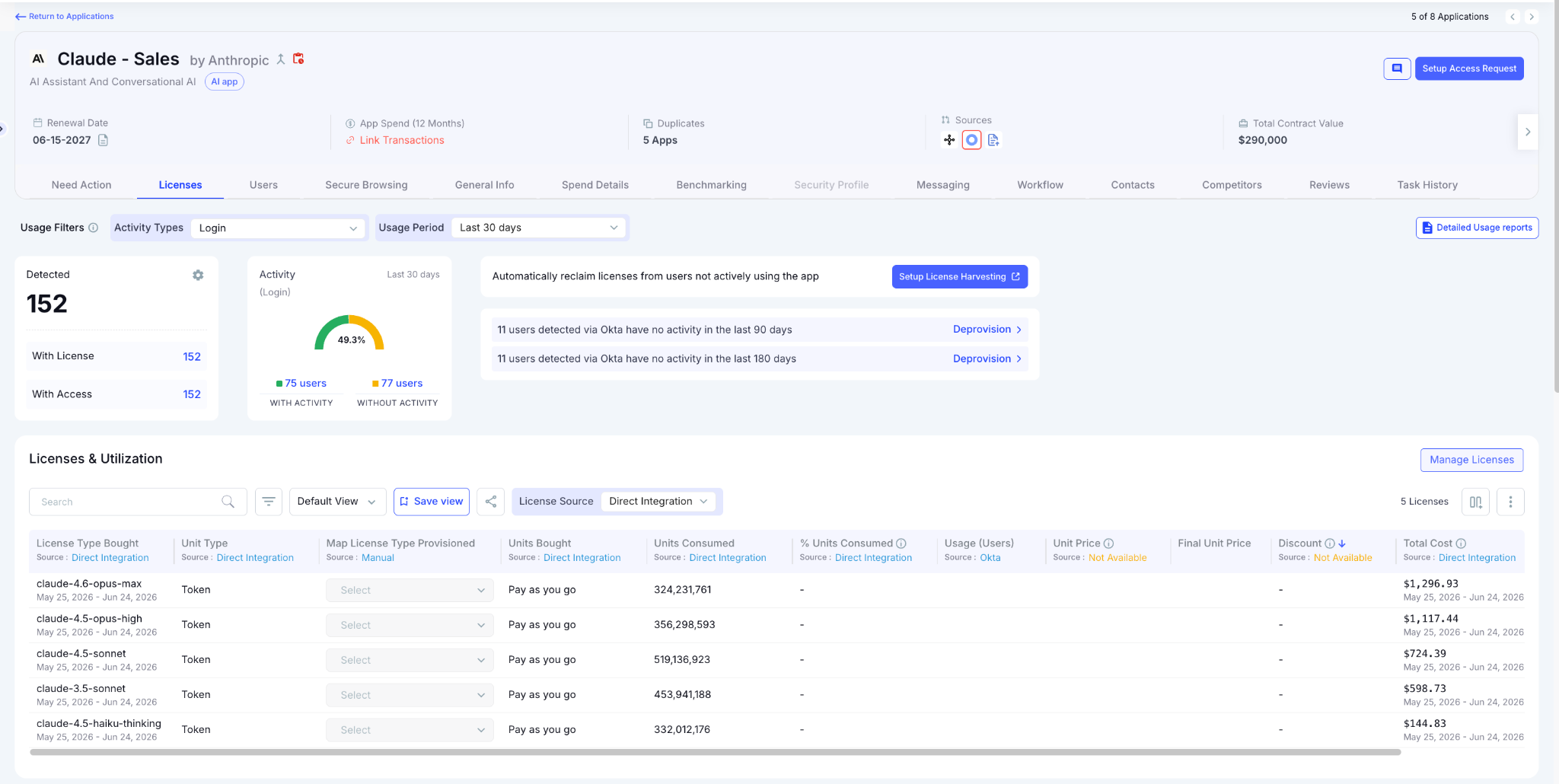
Task: Click Deprovision for the 90 days inactivity row
Action: (987, 330)
